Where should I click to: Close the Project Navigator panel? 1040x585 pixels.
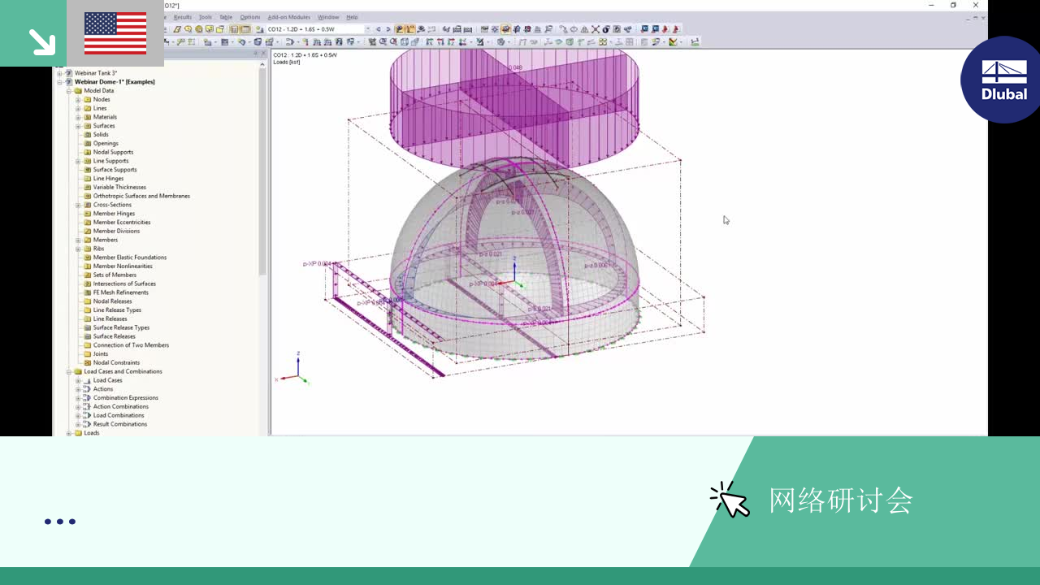click(263, 54)
